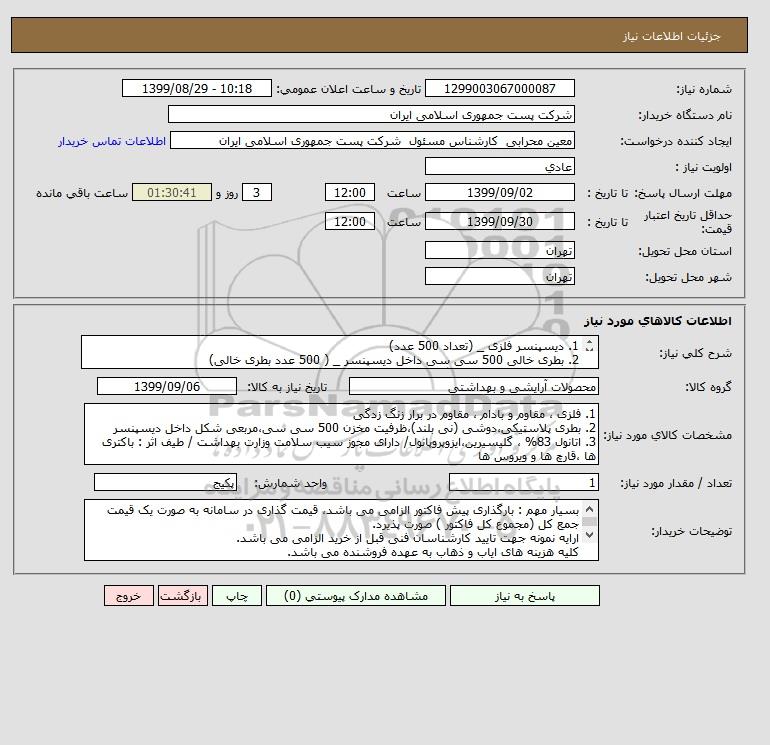Viewport: 770px width, 745px height.
Task: Click the 'ساعت باقی مانده' label
Action: [82, 193]
